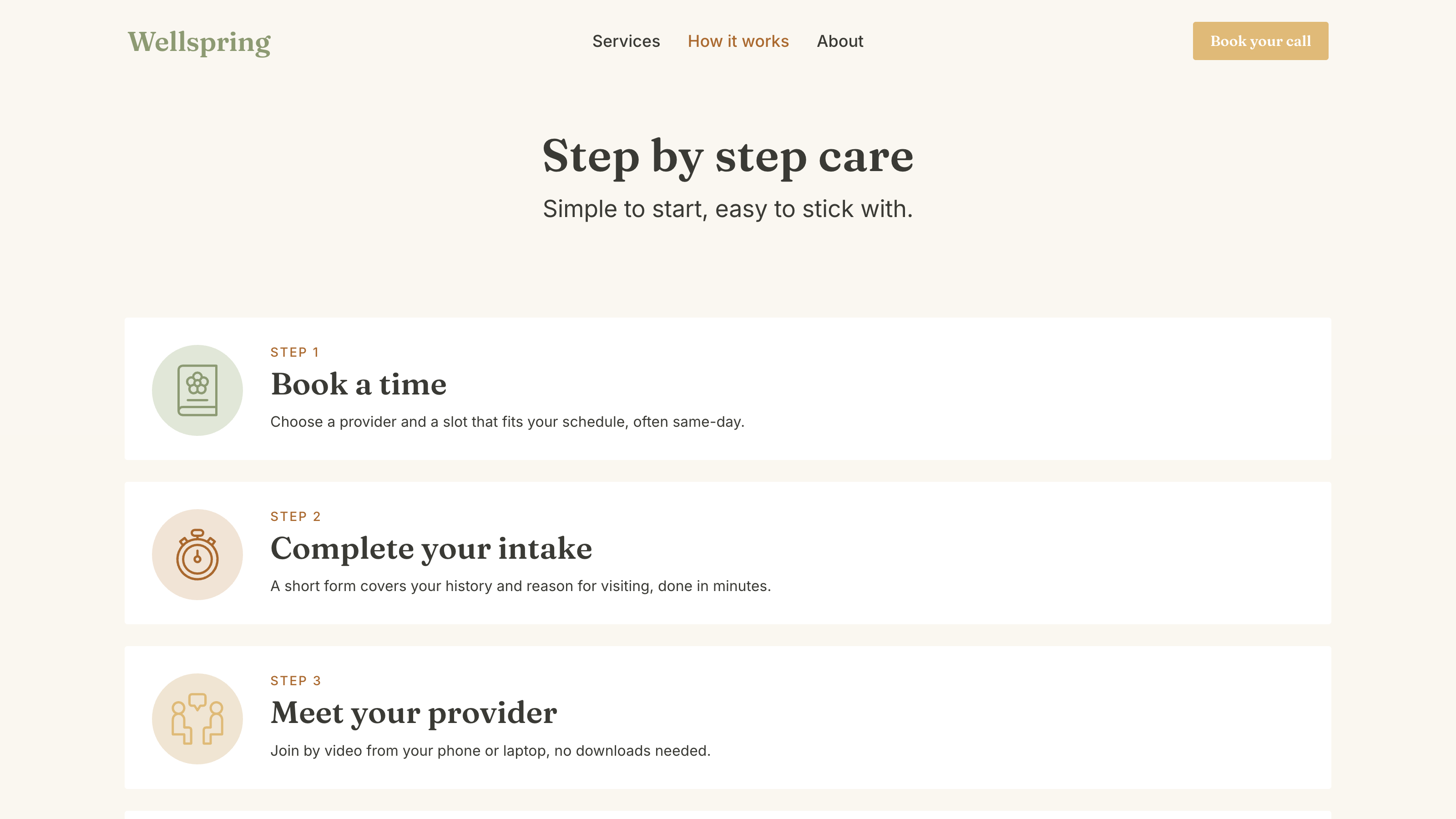Click the Choose a provider description text

point(507,422)
